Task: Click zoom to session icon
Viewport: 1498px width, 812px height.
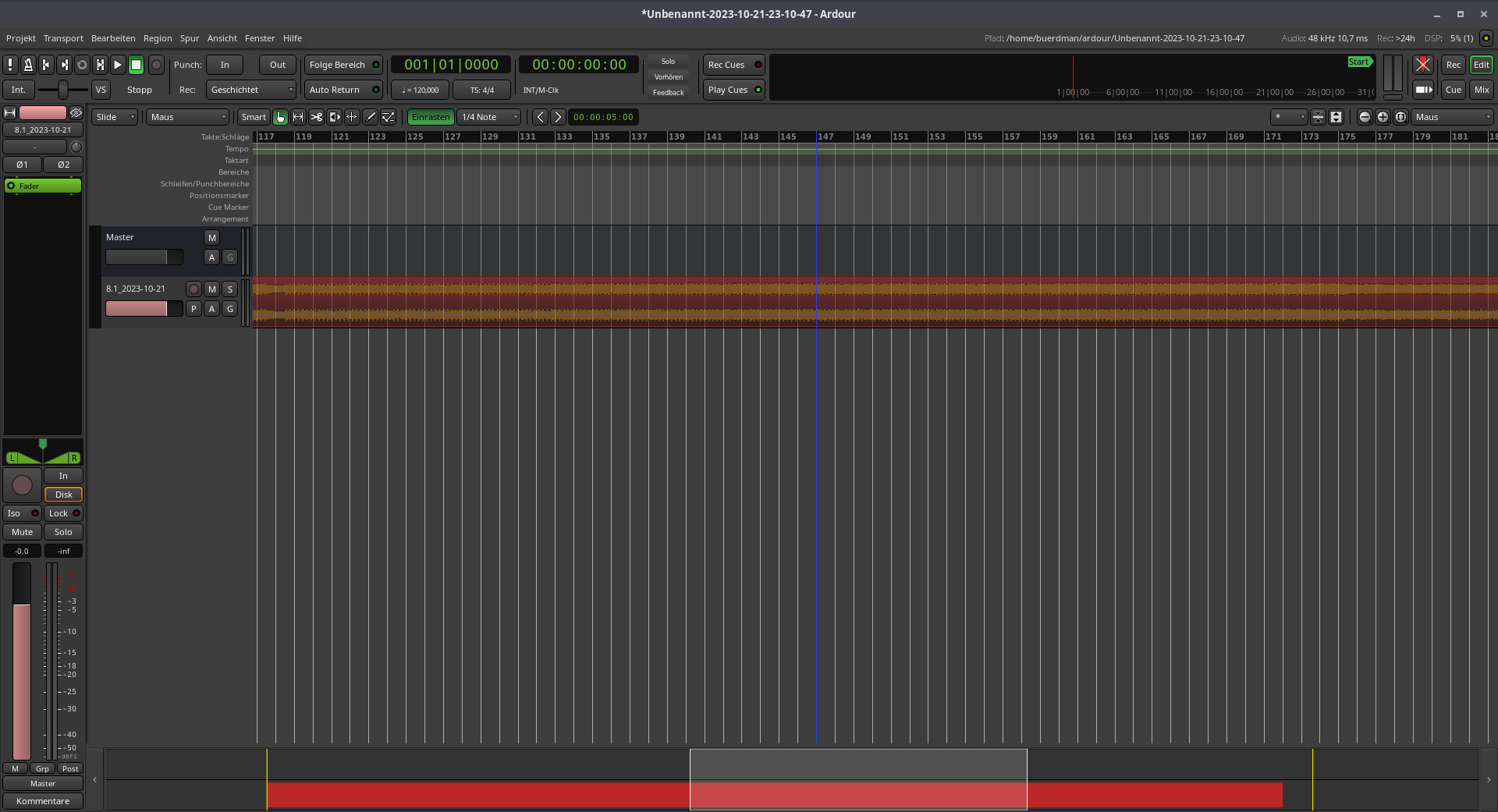Action: coord(1400,117)
